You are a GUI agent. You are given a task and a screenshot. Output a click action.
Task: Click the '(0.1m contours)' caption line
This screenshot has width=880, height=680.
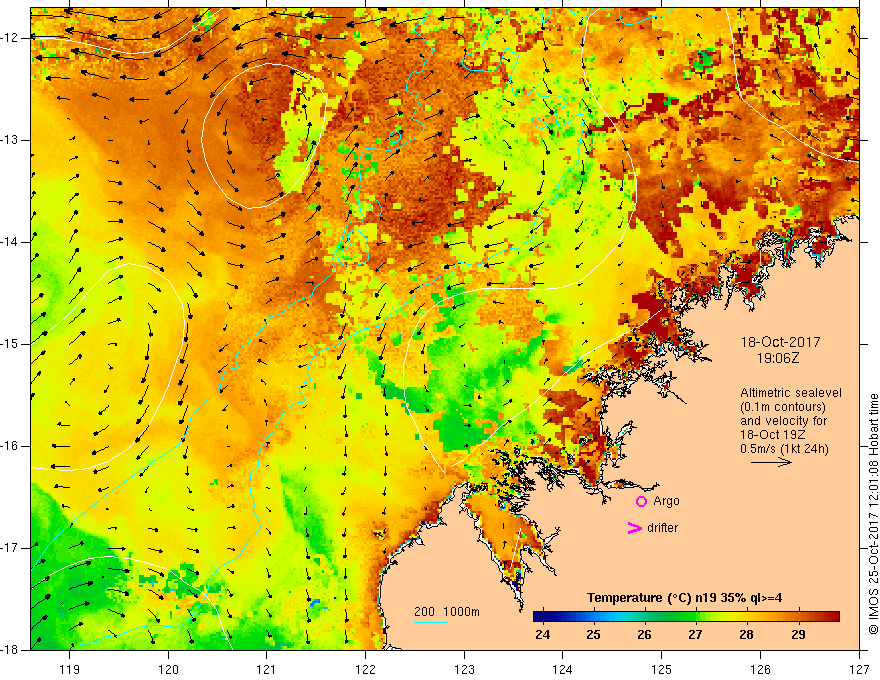coord(783,407)
